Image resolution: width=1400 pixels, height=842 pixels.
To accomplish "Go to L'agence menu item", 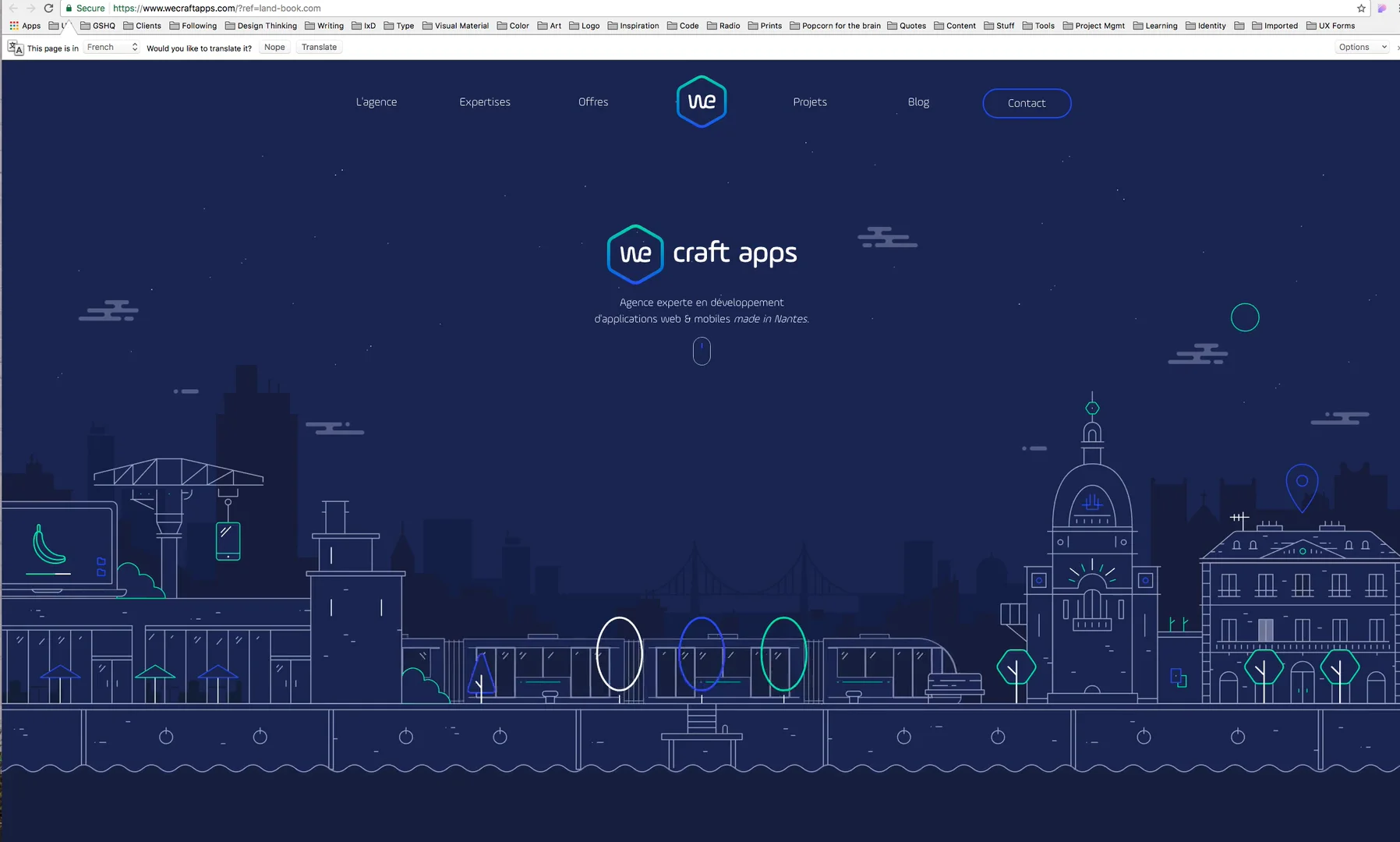I will click(377, 102).
